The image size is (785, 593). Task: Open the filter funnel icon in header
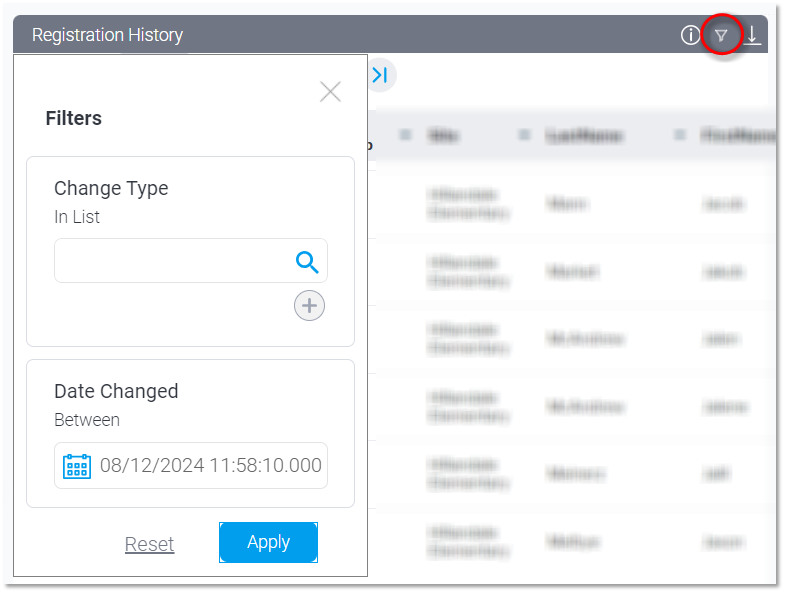(721, 36)
